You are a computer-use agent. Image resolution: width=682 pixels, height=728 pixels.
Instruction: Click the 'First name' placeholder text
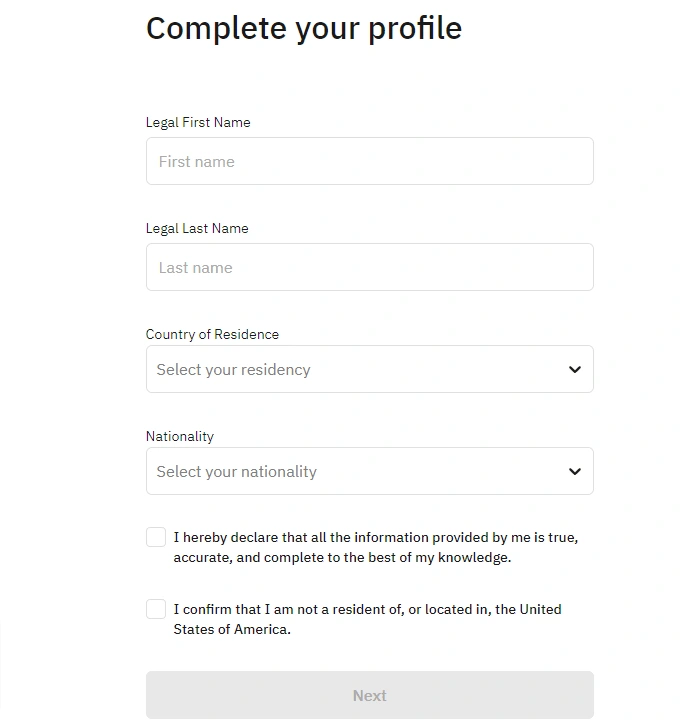[x=197, y=162]
